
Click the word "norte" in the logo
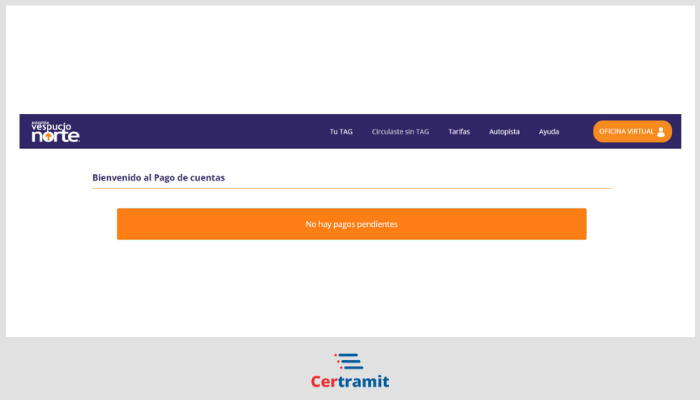[x=54, y=137]
